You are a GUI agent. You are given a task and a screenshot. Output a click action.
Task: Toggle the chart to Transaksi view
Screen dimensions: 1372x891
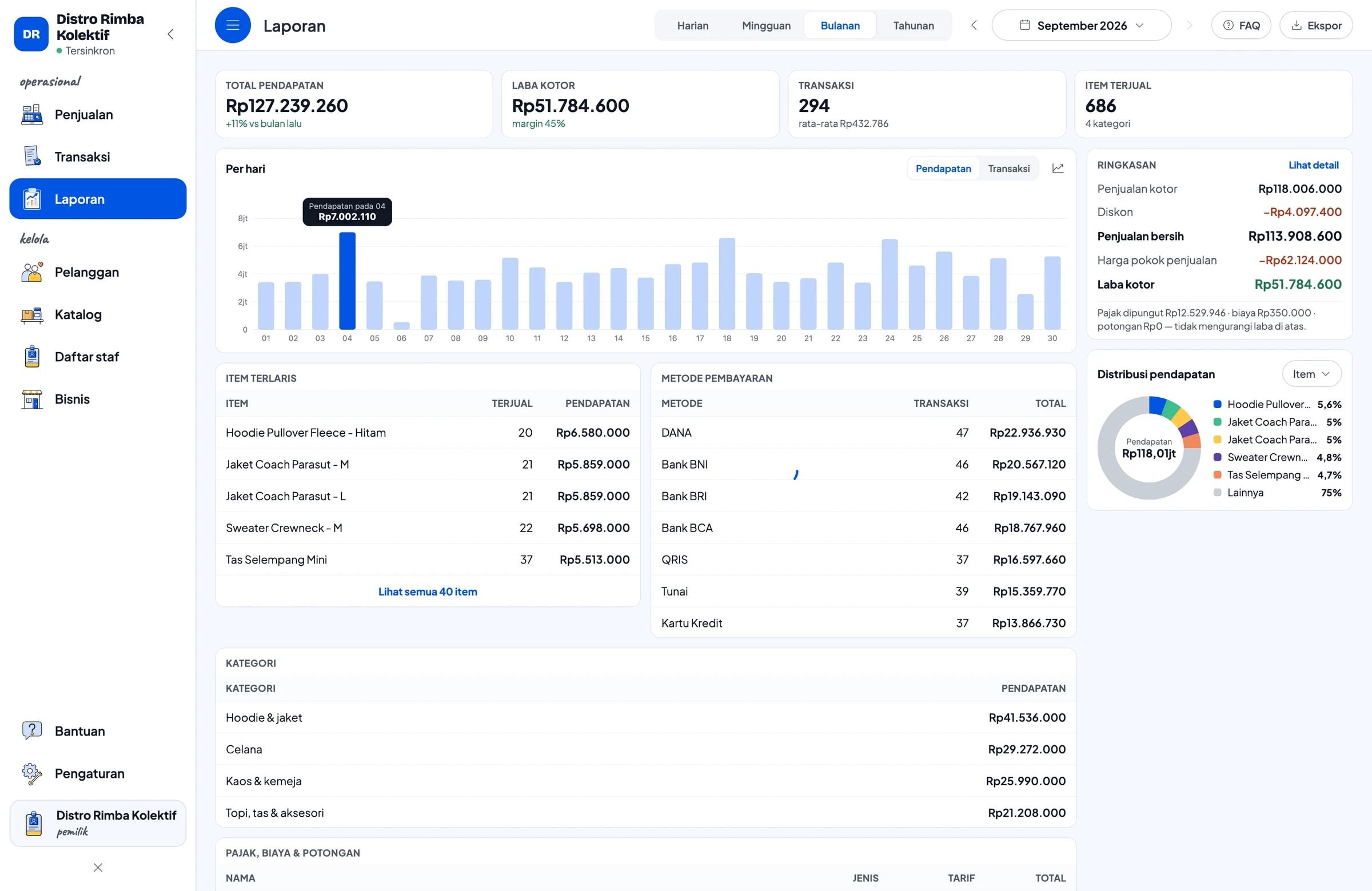(x=1008, y=168)
